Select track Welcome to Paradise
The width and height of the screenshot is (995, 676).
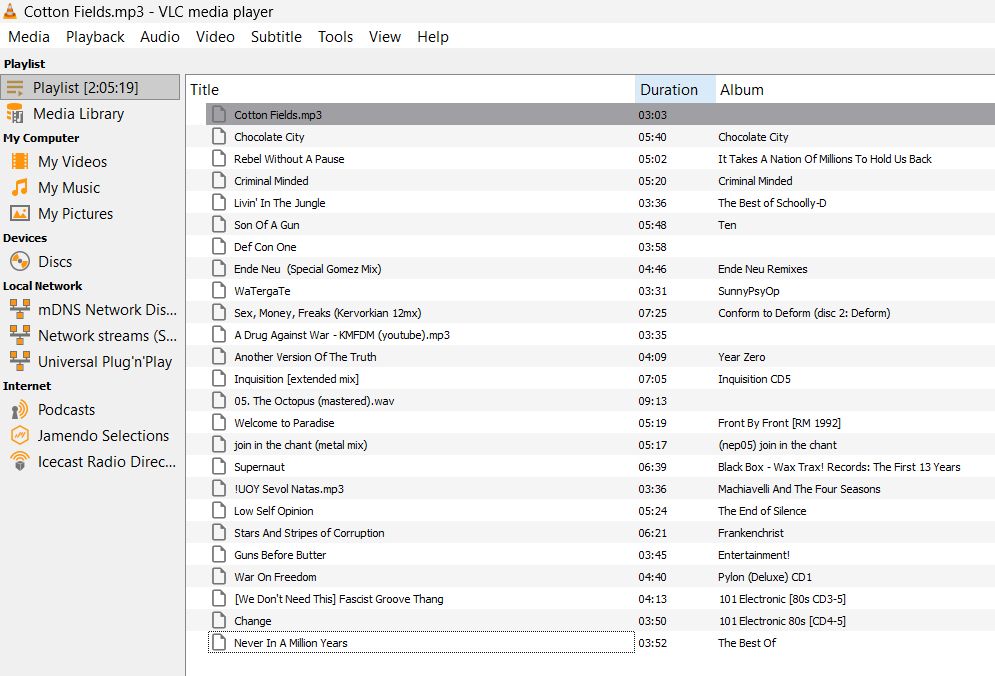pyautogui.click(x=284, y=423)
